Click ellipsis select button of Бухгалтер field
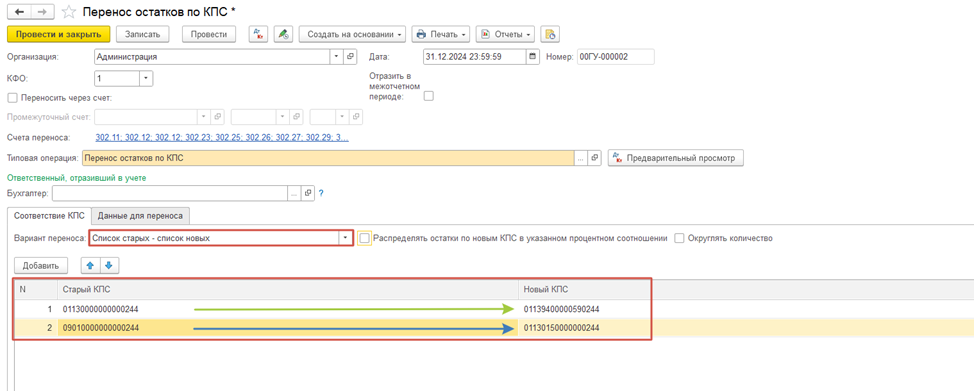Viewport: 974px width, 391px height. pos(294,193)
